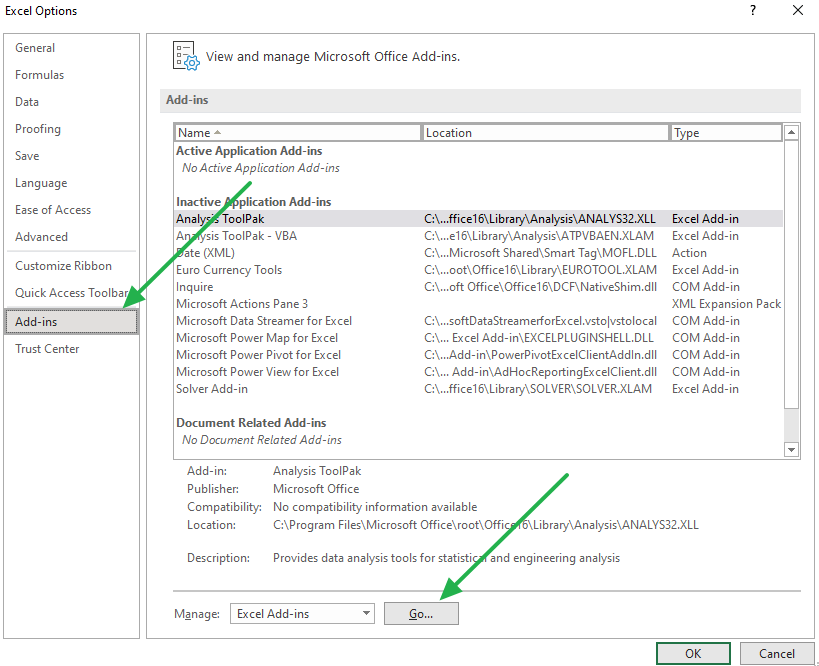
Task: Click the Action type cell
Action: [689, 253]
